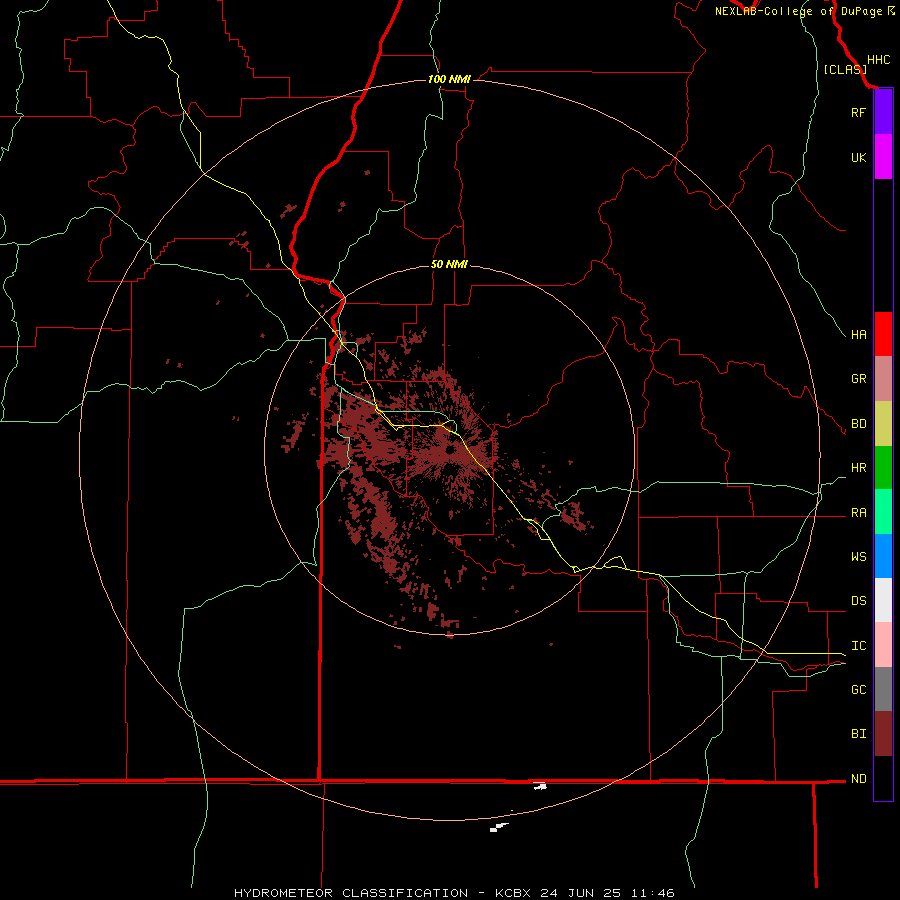The image size is (900, 900).
Task: Click the HHC product label
Action: coord(878,60)
